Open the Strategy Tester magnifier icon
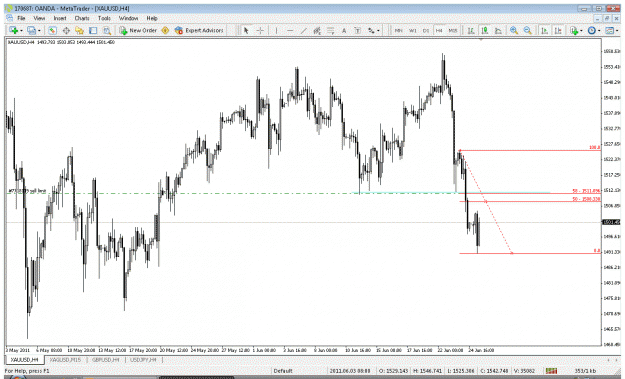 107,30
